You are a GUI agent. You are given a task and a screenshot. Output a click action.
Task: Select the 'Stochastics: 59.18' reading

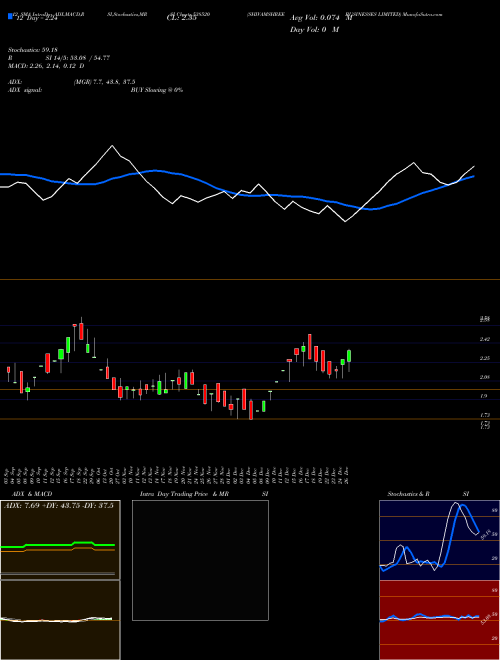pos(32,50)
